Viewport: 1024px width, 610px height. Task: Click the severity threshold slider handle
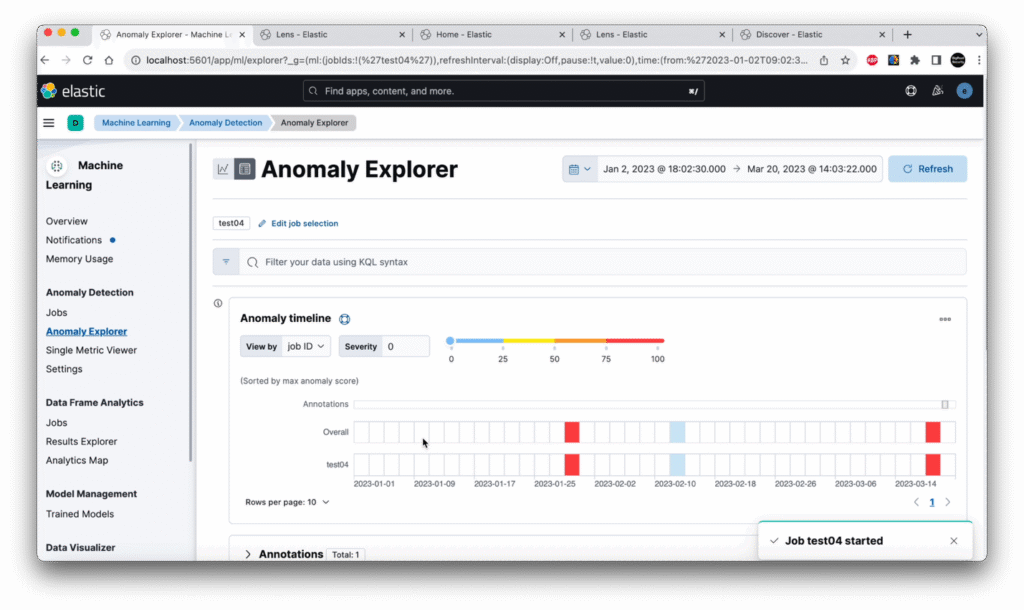coord(451,341)
